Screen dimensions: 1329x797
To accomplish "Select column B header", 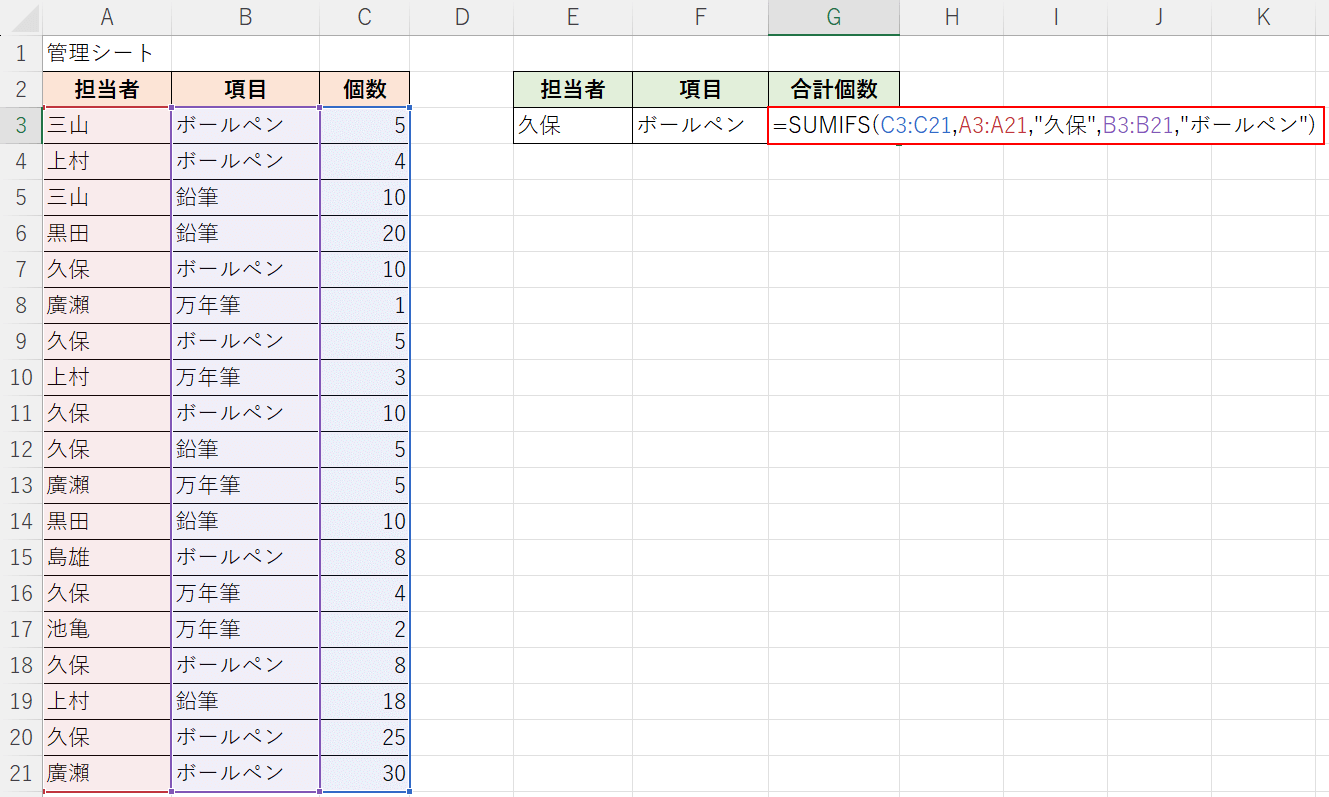I will [x=245, y=17].
